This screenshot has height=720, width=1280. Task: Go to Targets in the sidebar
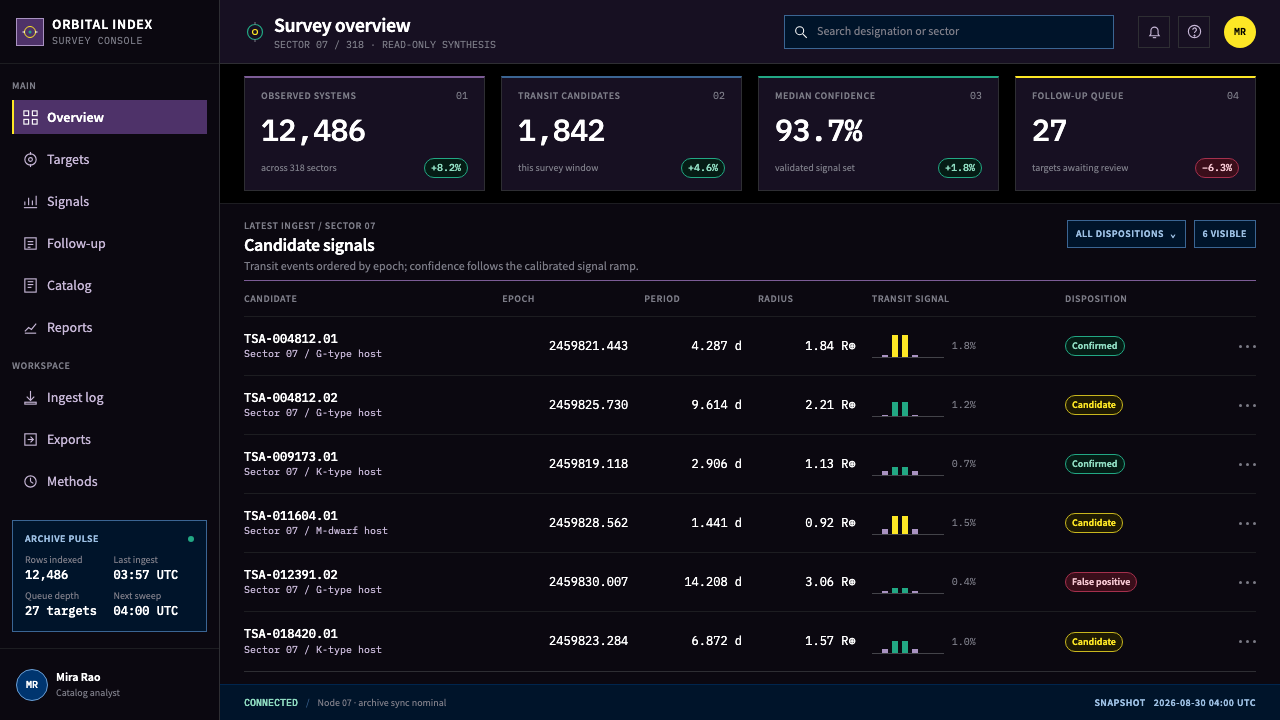[109, 160]
